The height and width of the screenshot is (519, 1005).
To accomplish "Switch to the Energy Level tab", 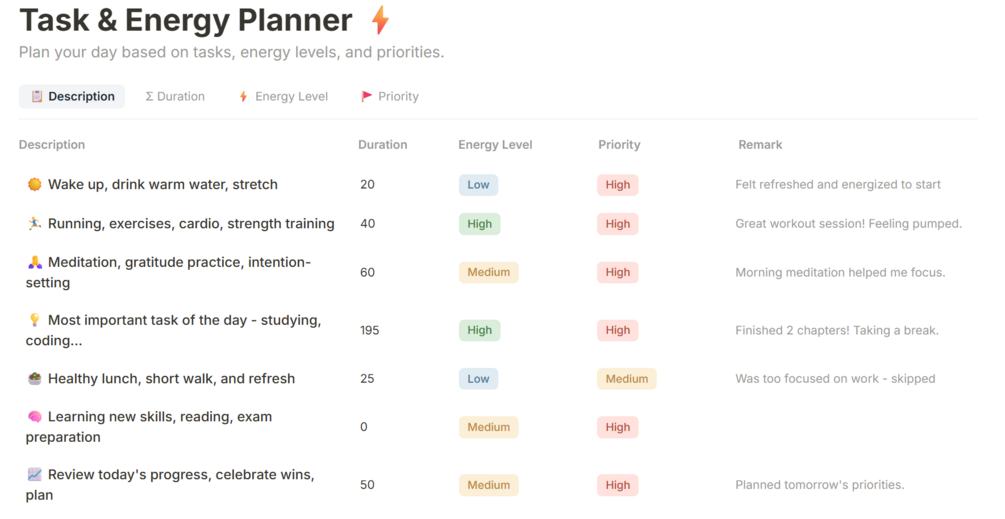I will [x=282, y=97].
